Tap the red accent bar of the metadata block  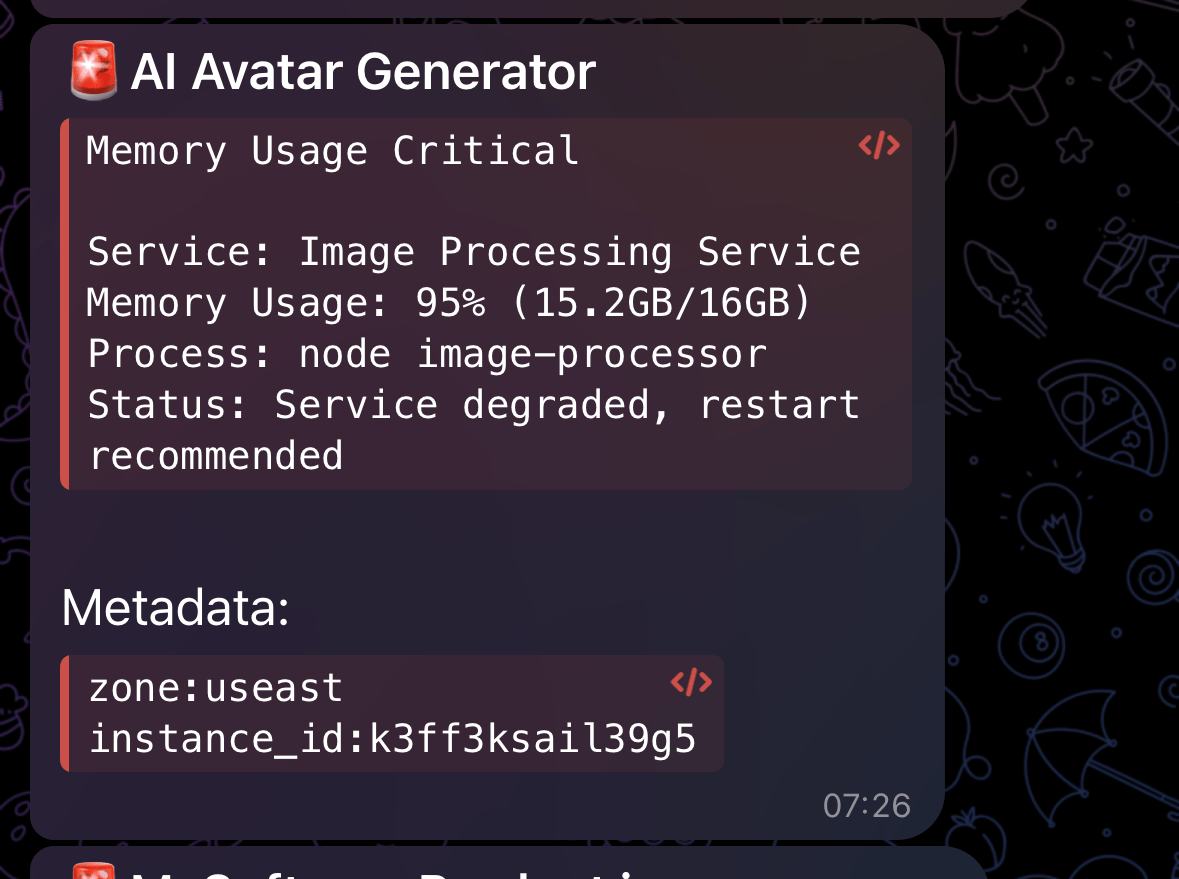click(x=66, y=712)
